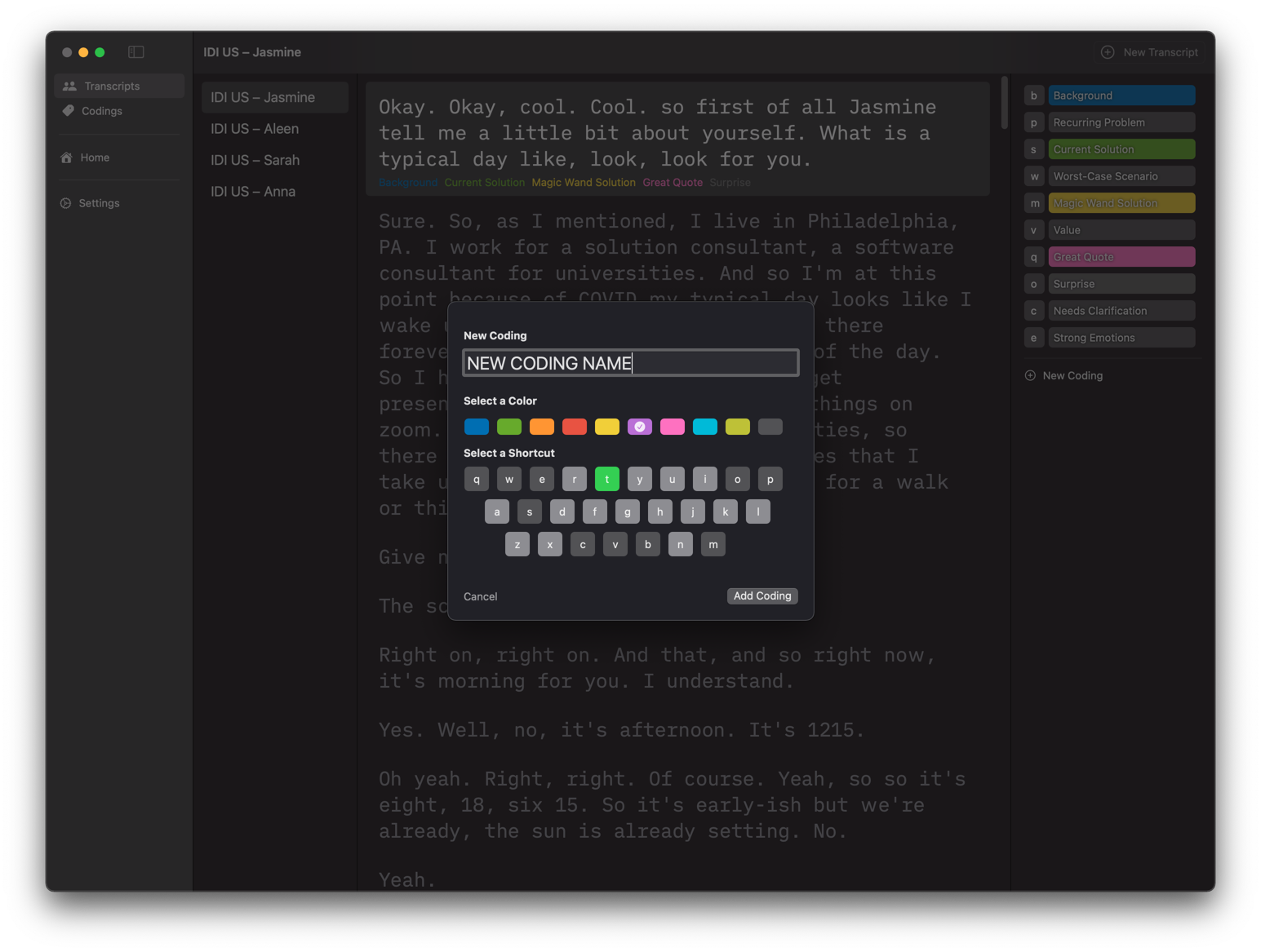Apply the Value coding
This screenshot has height=952, width=1261.
click(1121, 230)
